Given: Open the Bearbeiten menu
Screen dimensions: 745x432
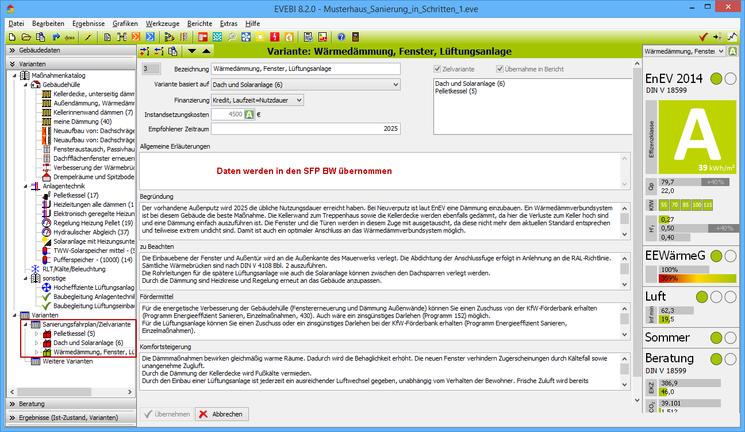Looking at the screenshot, I should click(x=48, y=23).
